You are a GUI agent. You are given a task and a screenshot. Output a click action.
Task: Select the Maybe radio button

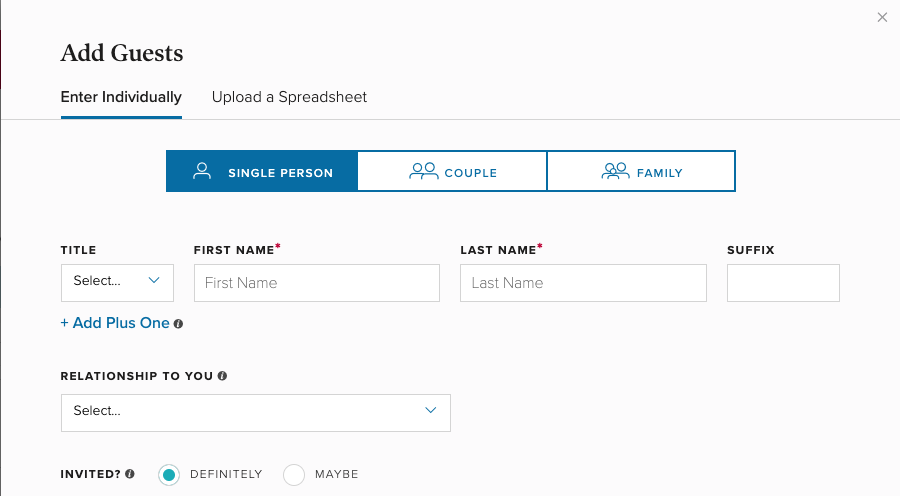294,475
